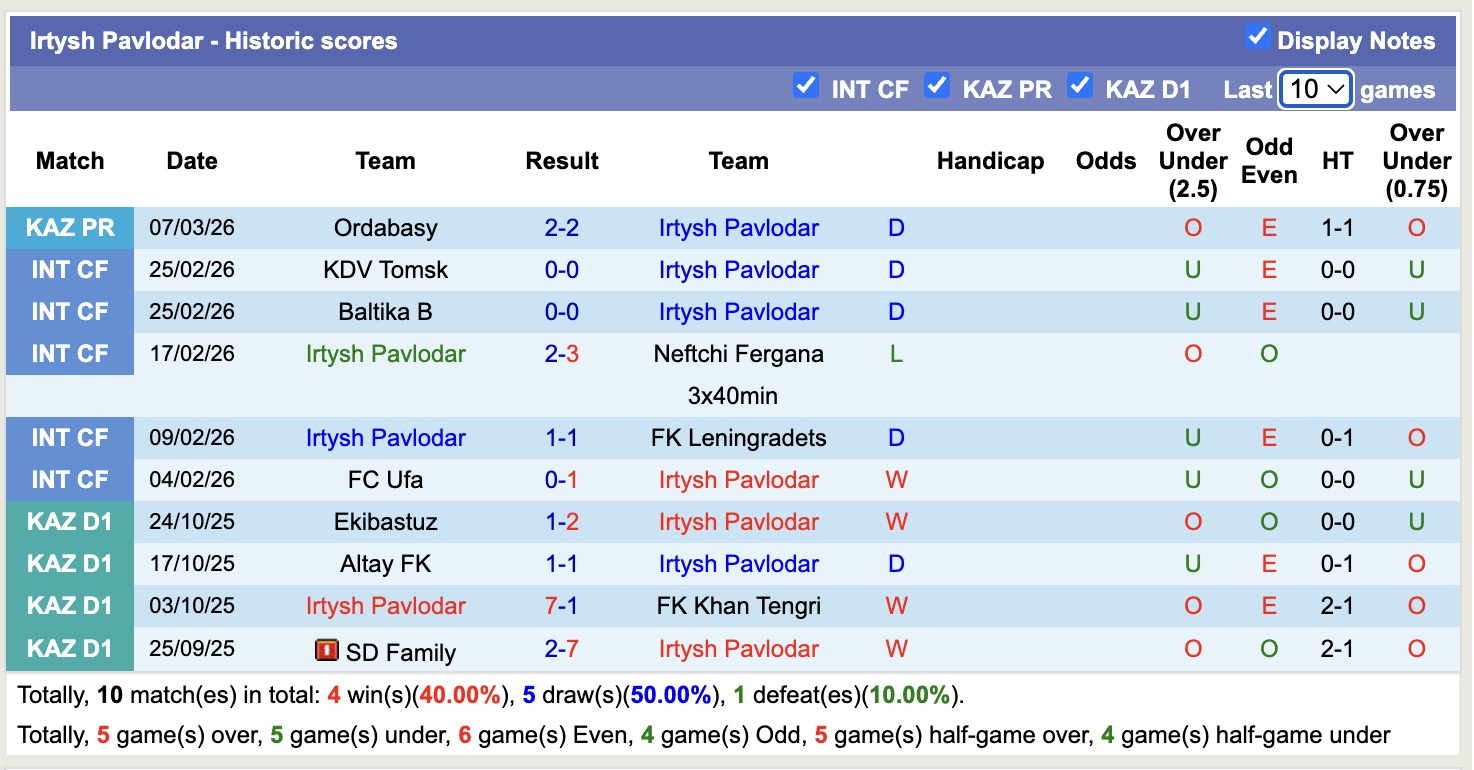This screenshot has height=770, width=1474.
Task: Open the Ekibastuz team link
Action: click(x=385, y=522)
